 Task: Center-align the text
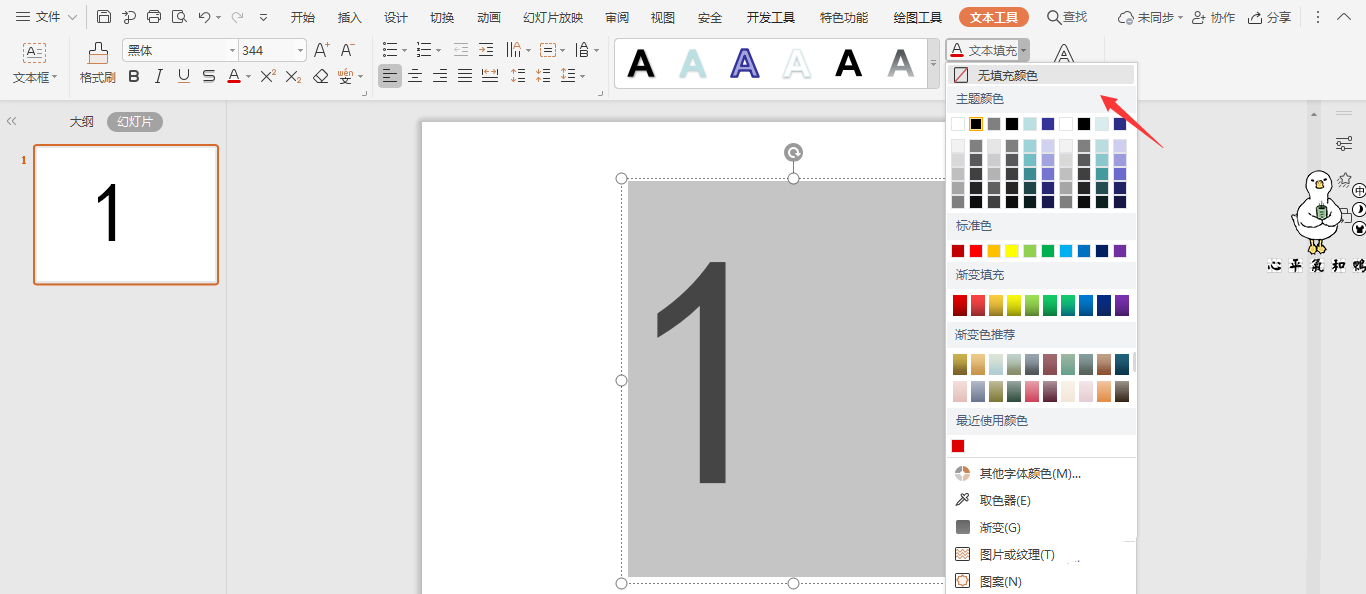pos(415,76)
